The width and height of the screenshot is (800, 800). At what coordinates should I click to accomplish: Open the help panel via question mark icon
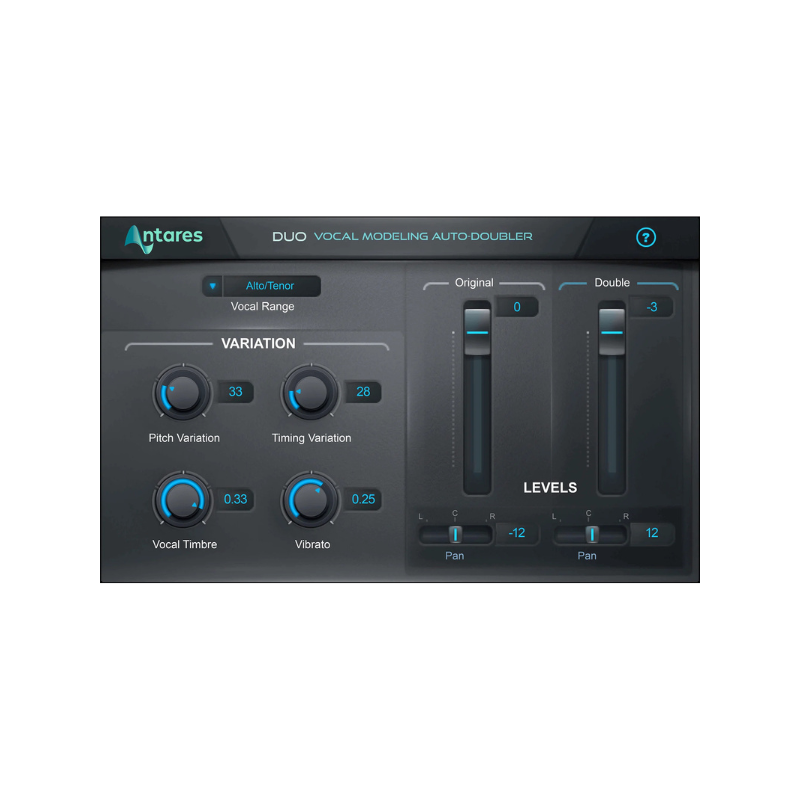click(646, 238)
